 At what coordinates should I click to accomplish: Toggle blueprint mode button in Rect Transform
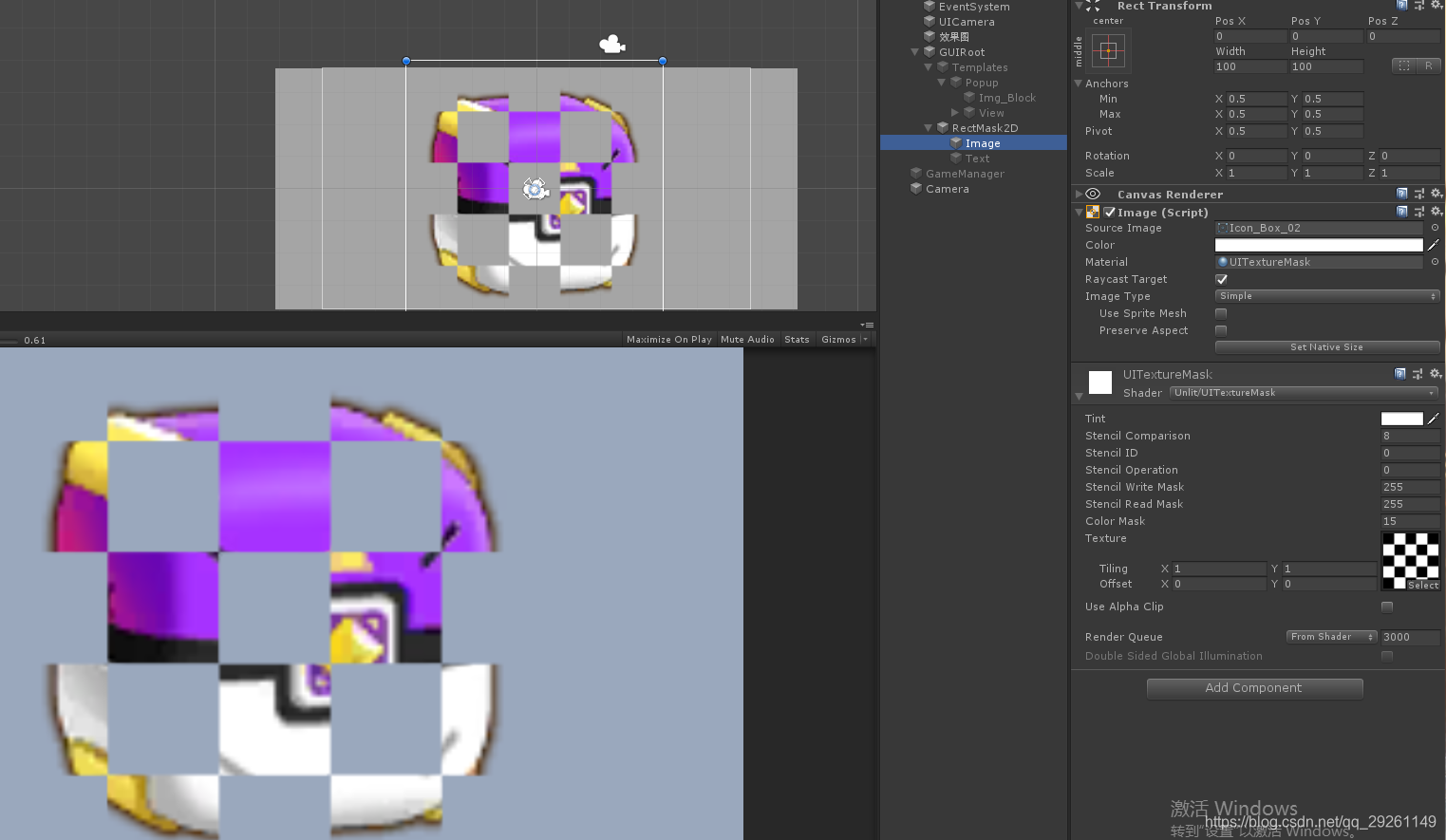1404,65
